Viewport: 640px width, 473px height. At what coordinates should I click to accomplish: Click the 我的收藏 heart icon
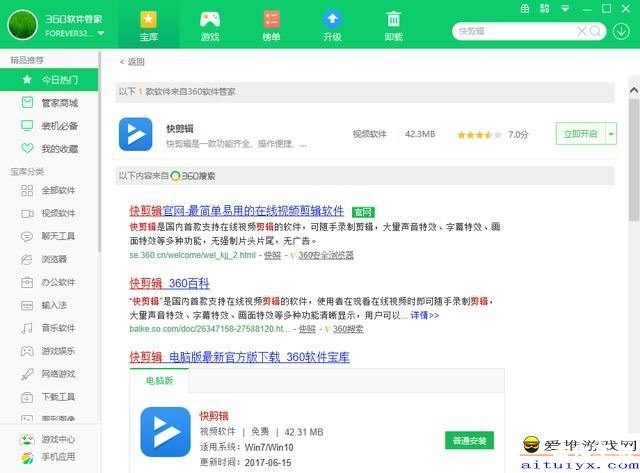tap(27, 149)
